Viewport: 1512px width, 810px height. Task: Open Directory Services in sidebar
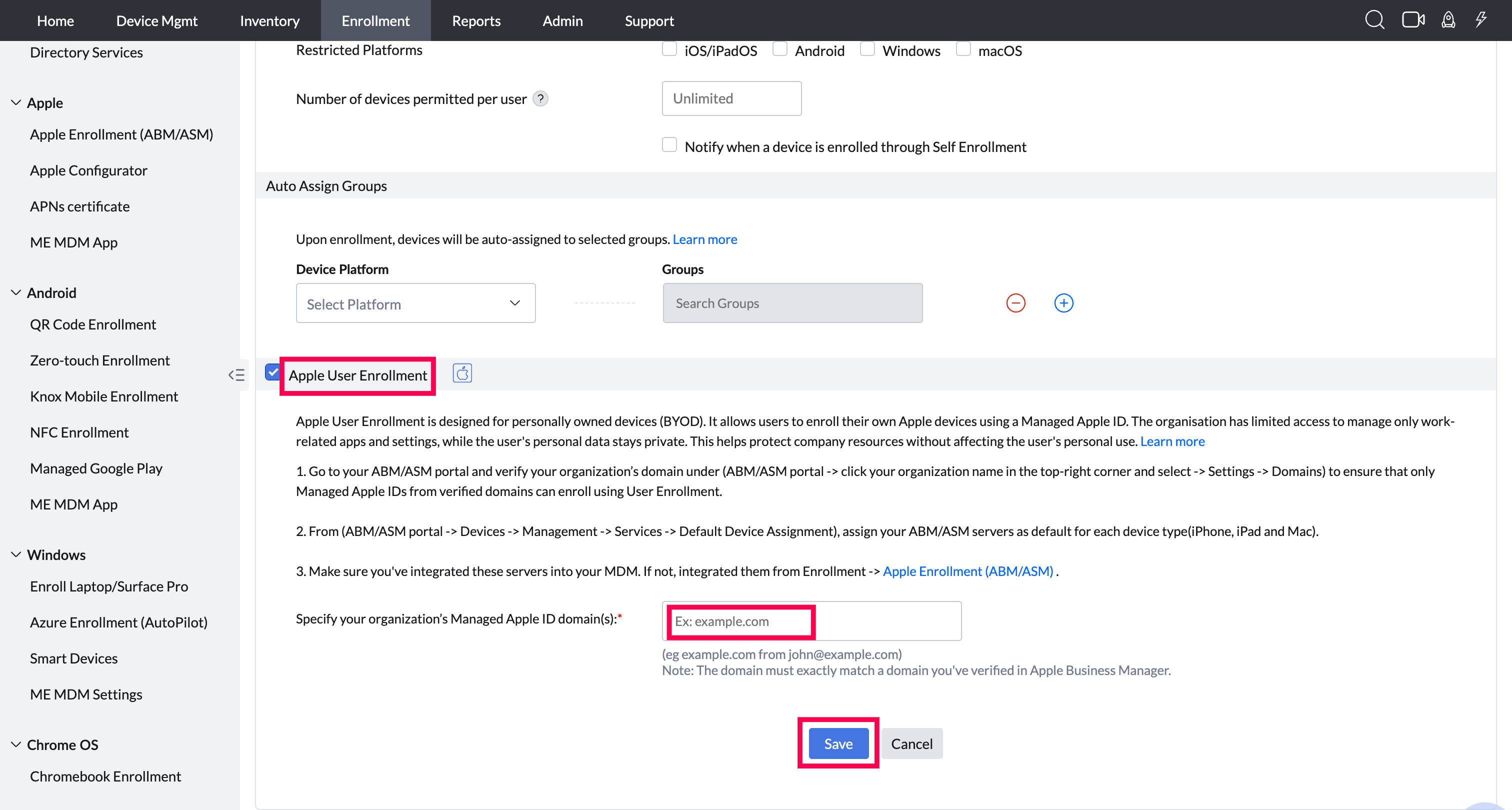(x=86, y=53)
